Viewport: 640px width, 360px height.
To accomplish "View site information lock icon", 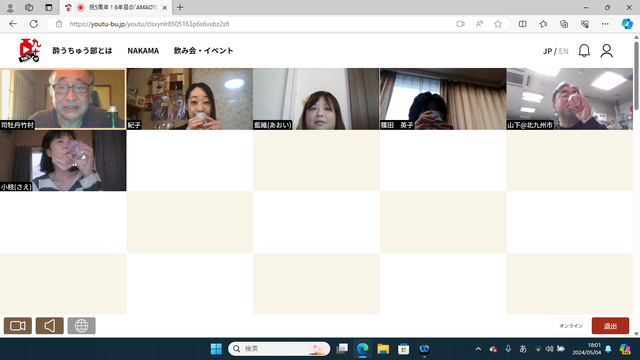I will (59, 24).
